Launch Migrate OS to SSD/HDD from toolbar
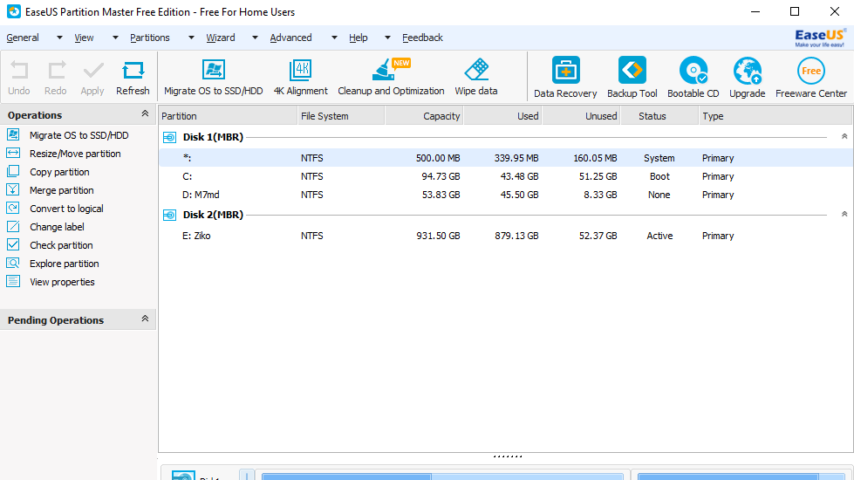854x480 pixels. tap(214, 78)
